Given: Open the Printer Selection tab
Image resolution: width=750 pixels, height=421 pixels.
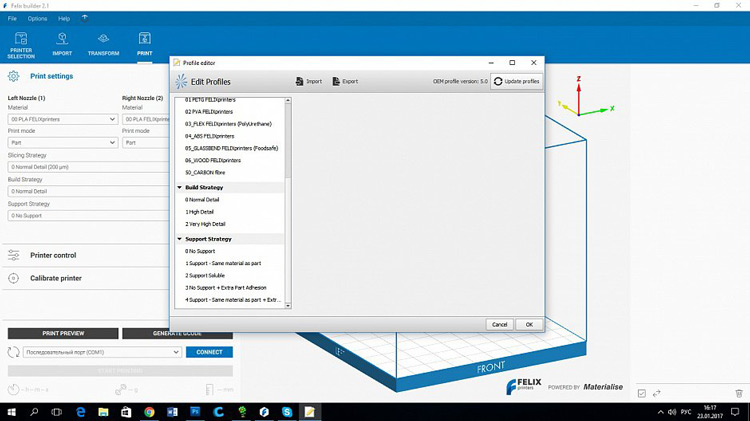Looking at the screenshot, I should click(x=21, y=45).
